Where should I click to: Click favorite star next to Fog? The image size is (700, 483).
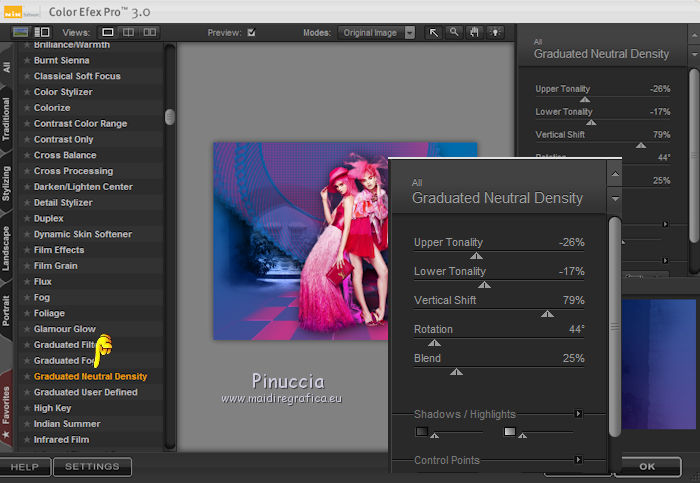[x=27, y=297]
